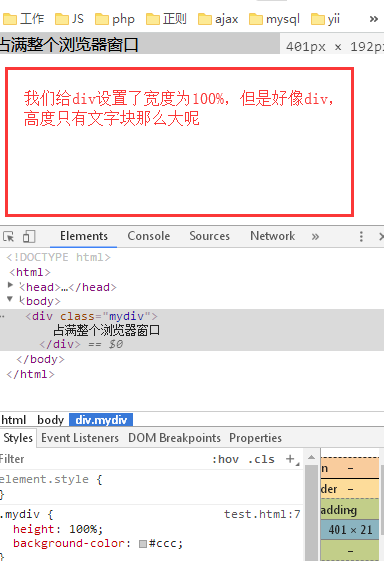Switch to the Styles pane tab
The width and height of the screenshot is (384, 561).
click(x=18, y=438)
